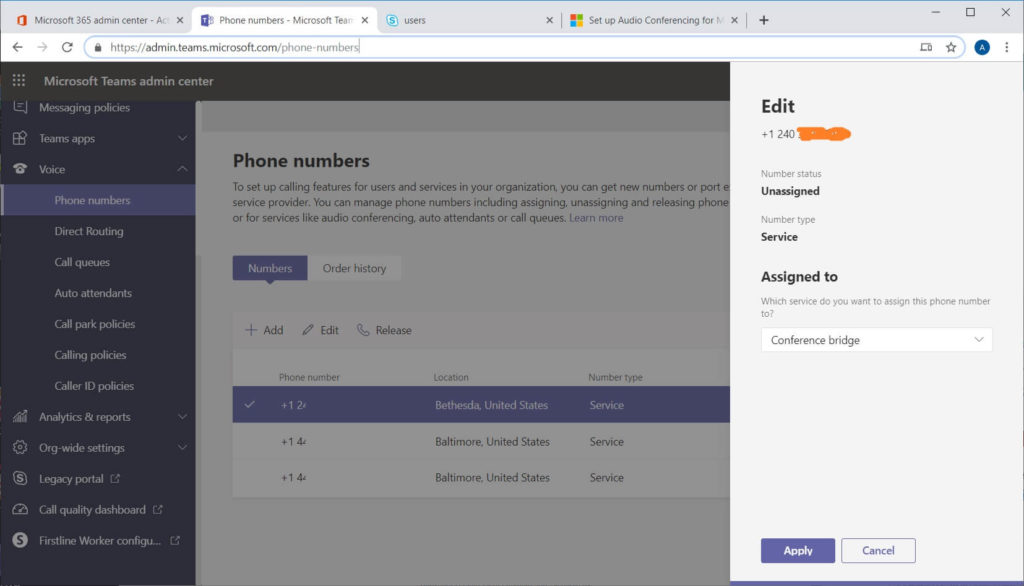Select the first Baltimore, United States row
The image size is (1024, 586).
[481, 441]
